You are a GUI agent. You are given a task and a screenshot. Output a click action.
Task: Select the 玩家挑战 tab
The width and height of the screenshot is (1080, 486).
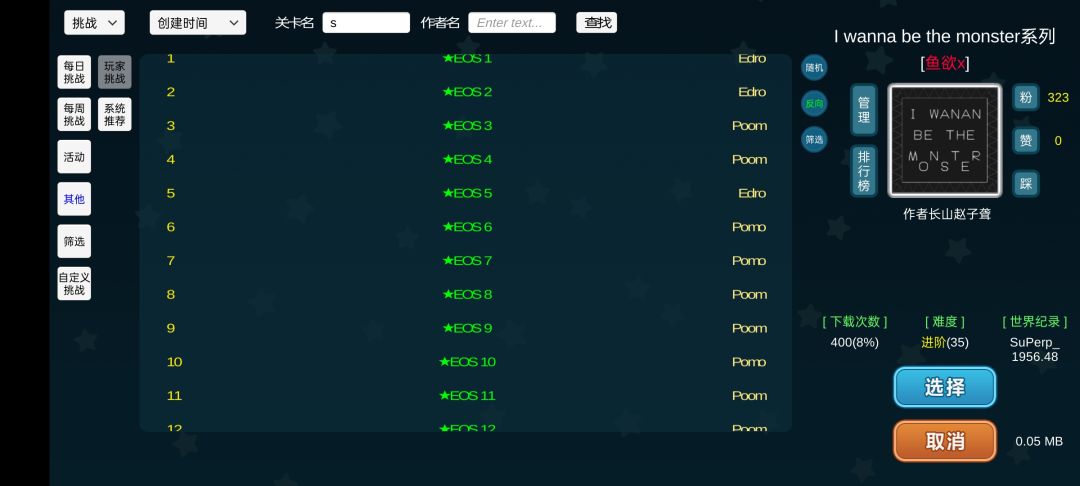[x=114, y=72]
